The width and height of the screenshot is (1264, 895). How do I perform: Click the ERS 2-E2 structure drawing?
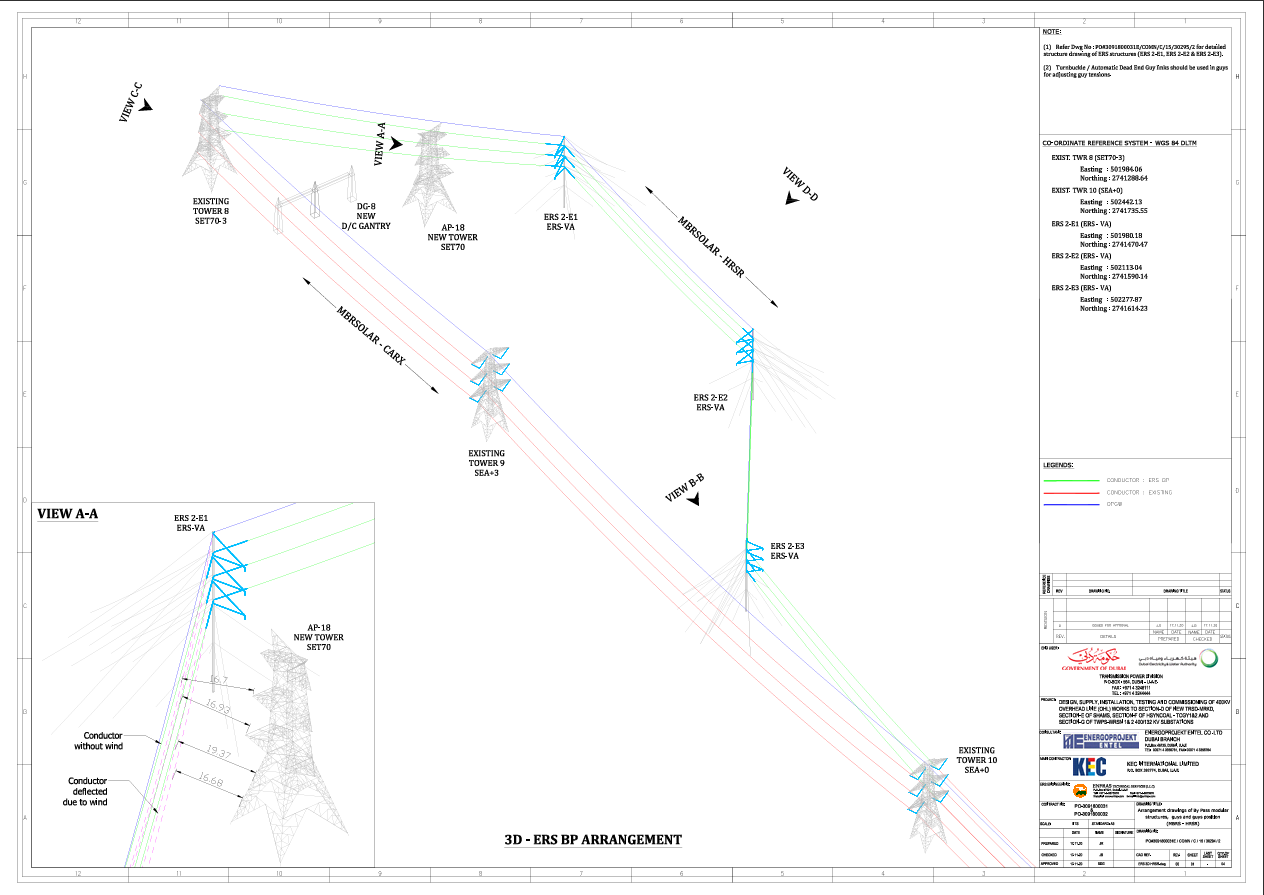pyautogui.click(x=745, y=362)
